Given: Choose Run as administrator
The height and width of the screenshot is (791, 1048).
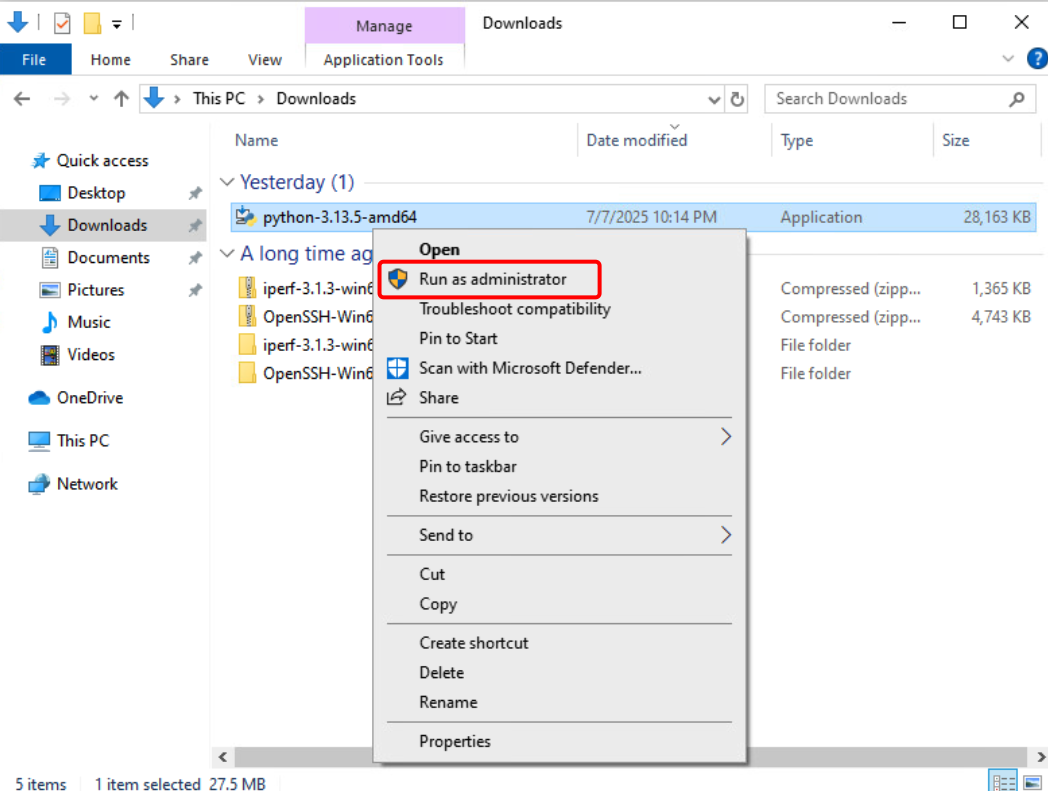Looking at the screenshot, I should pos(492,279).
